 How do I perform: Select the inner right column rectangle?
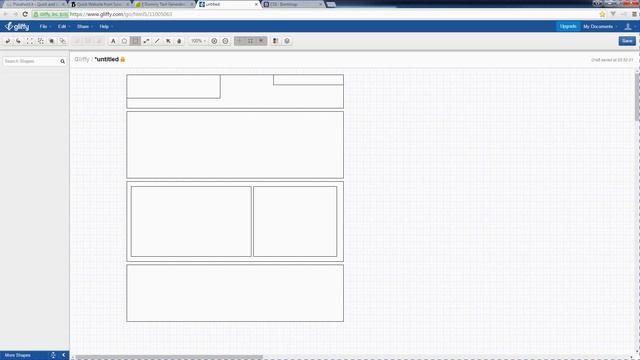point(295,222)
